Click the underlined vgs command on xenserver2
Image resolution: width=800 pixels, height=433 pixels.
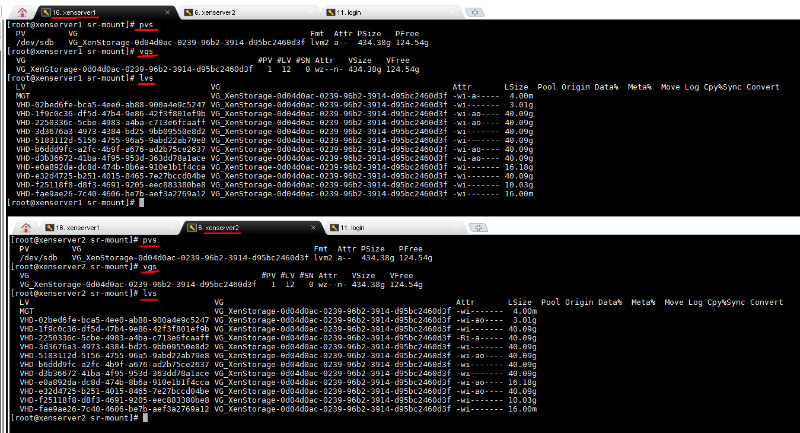click(x=150, y=267)
